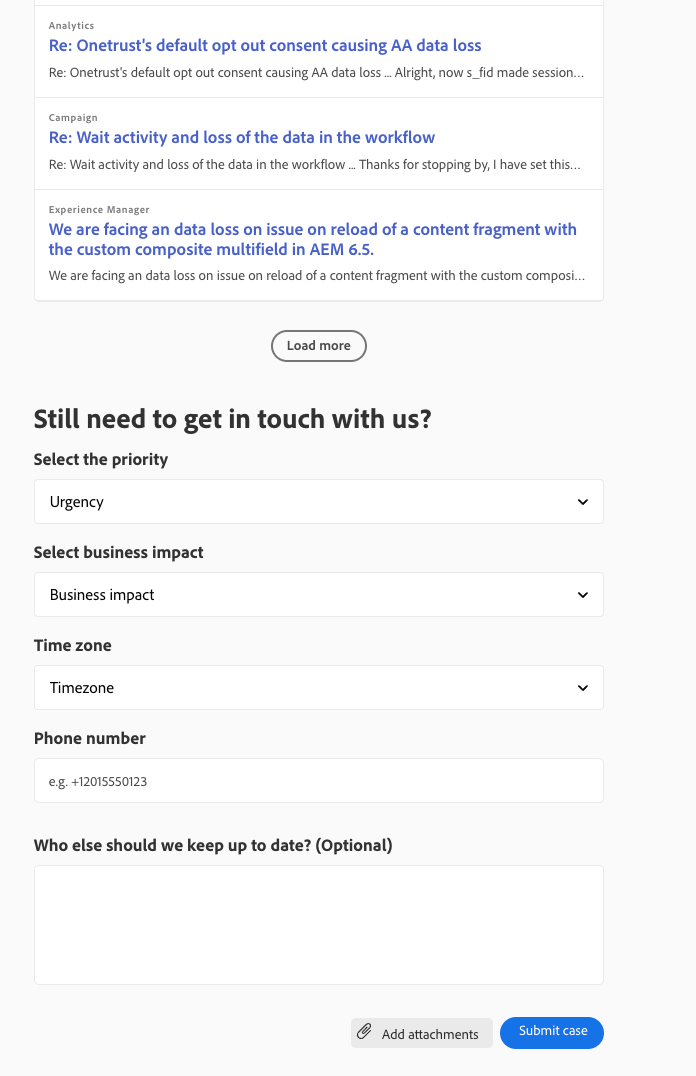The height and width of the screenshot is (1076, 696).
Task: Click the Campaign category label
Action: coord(73,117)
